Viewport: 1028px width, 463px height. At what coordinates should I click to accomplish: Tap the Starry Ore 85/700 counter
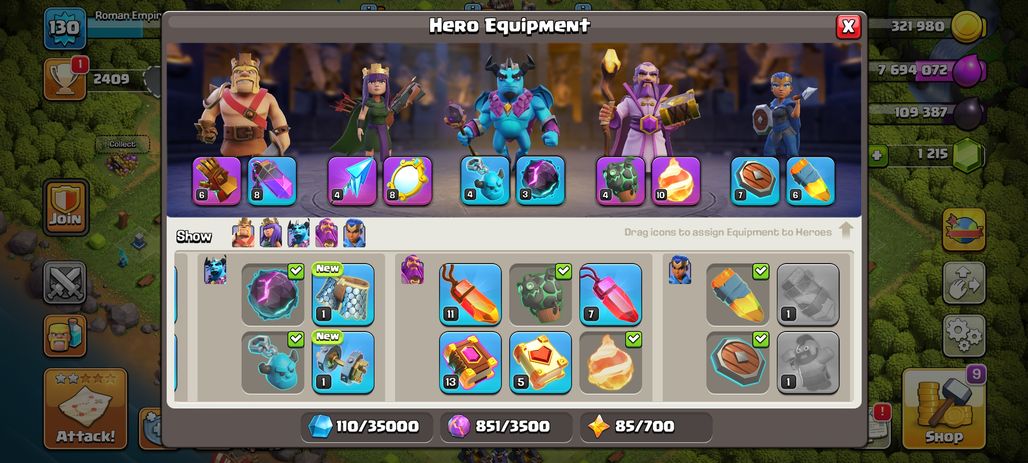coord(646,426)
